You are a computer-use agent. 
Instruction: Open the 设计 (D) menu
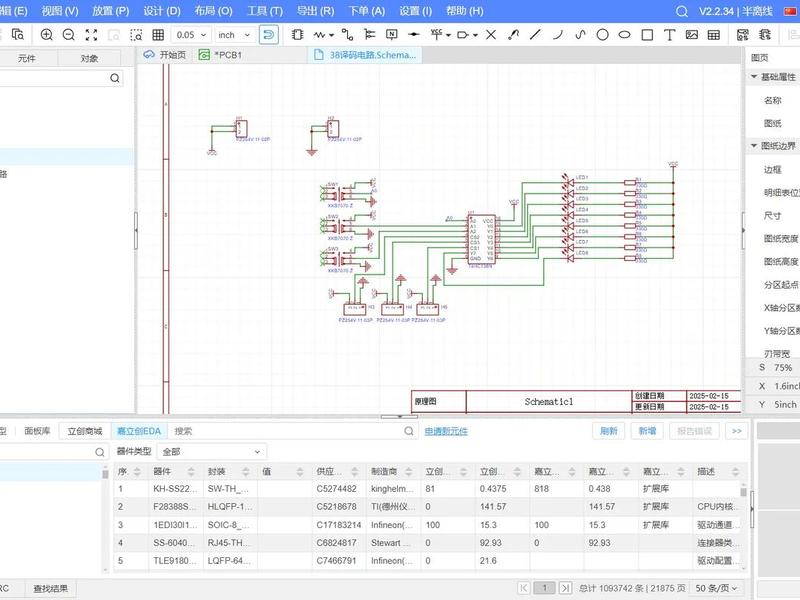(x=162, y=11)
